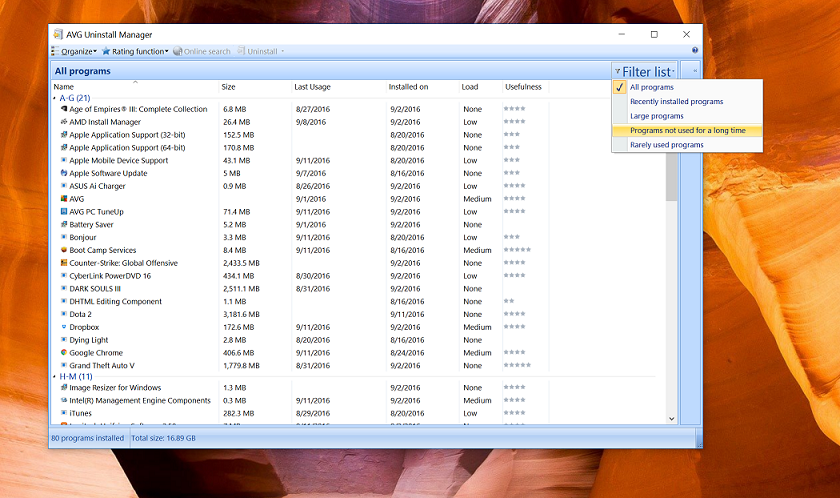Click the DHTML Editing Component icon
Image resolution: width=840 pixels, height=498 pixels.
(64, 301)
